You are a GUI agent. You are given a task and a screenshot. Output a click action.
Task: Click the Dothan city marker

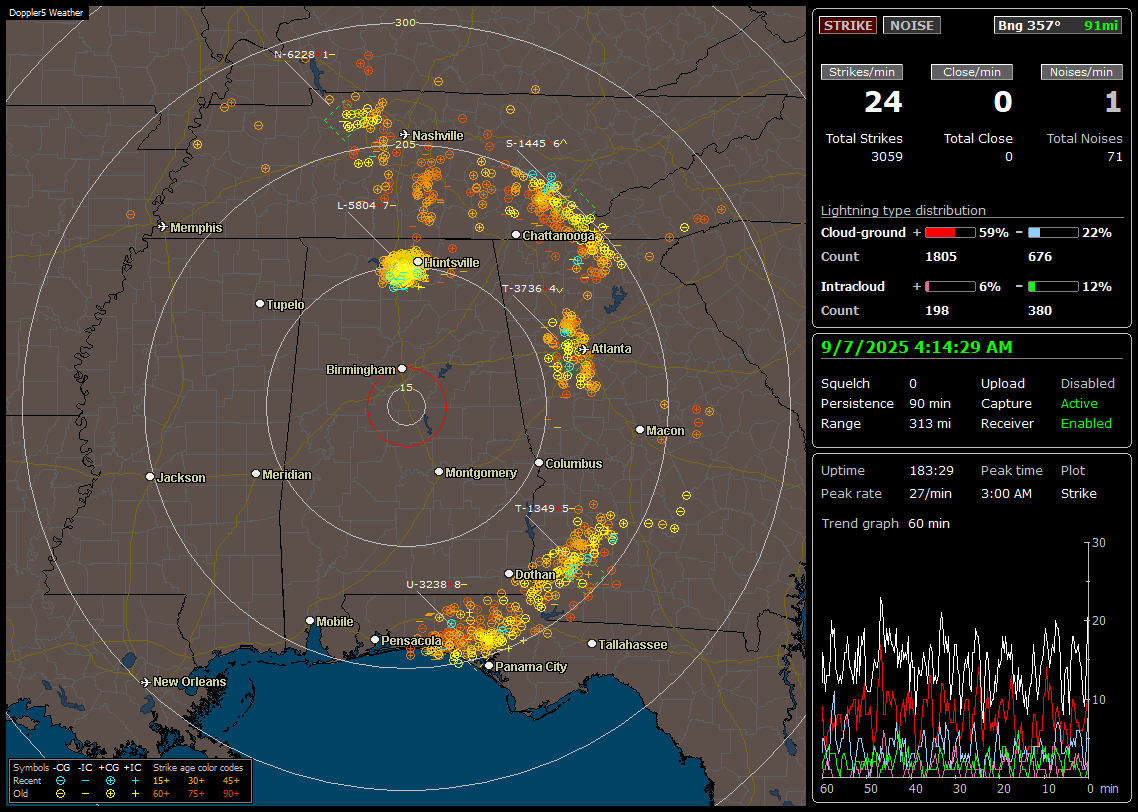pyautogui.click(x=509, y=573)
